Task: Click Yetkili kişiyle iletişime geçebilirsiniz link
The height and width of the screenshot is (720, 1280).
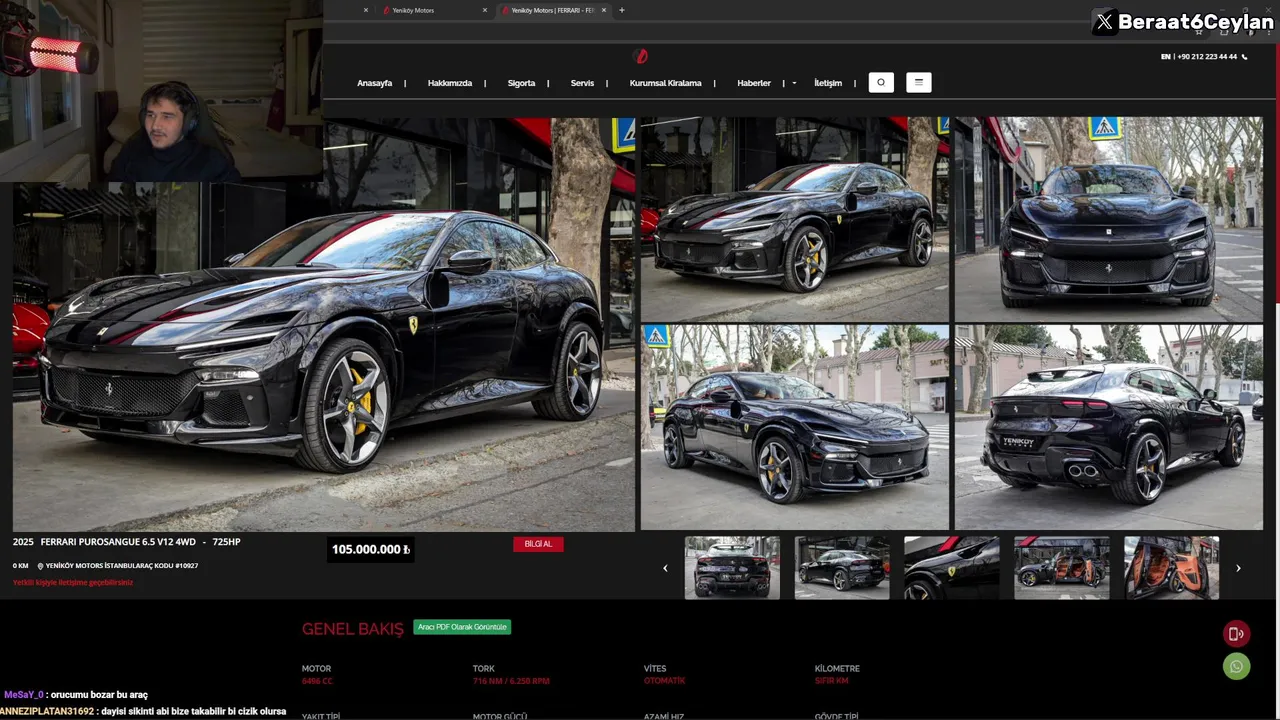Action: click(73, 582)
